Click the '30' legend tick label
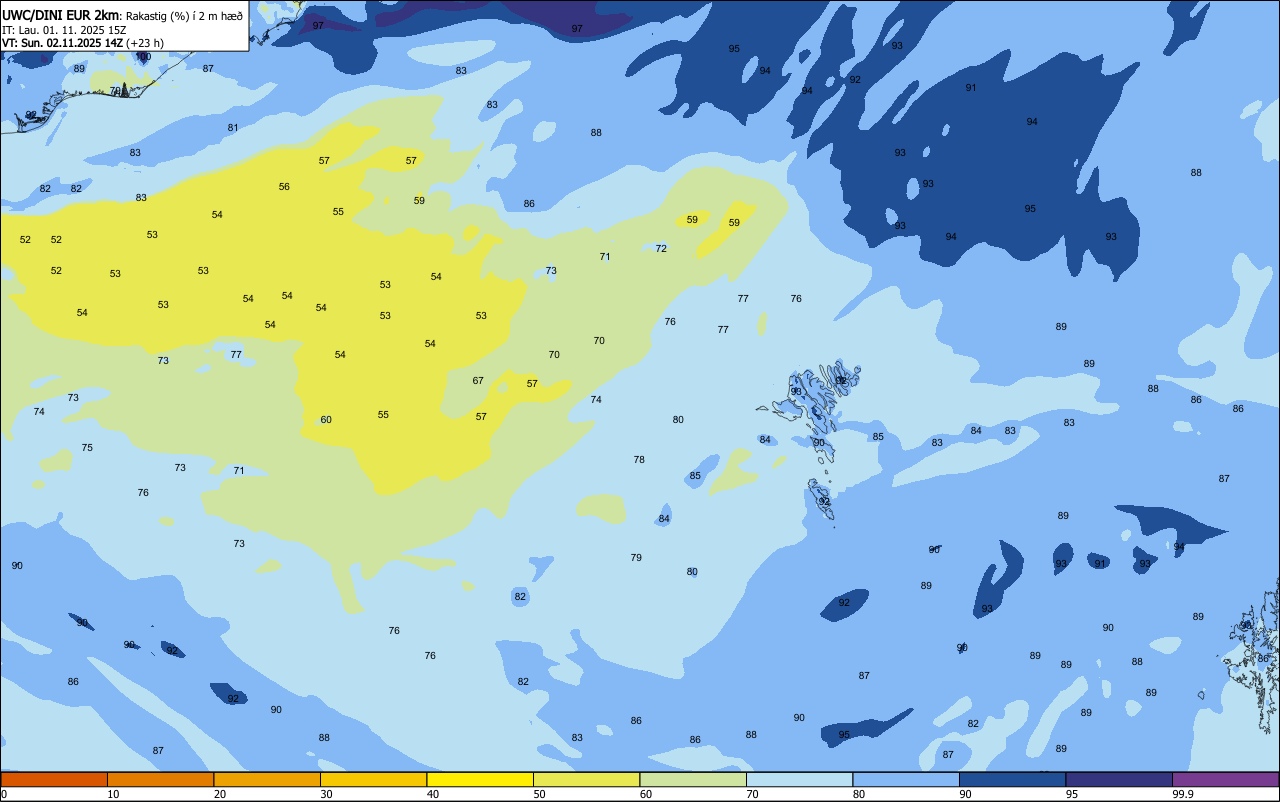This screenshot has width=1280, height=802. click(x=327, y=794)
